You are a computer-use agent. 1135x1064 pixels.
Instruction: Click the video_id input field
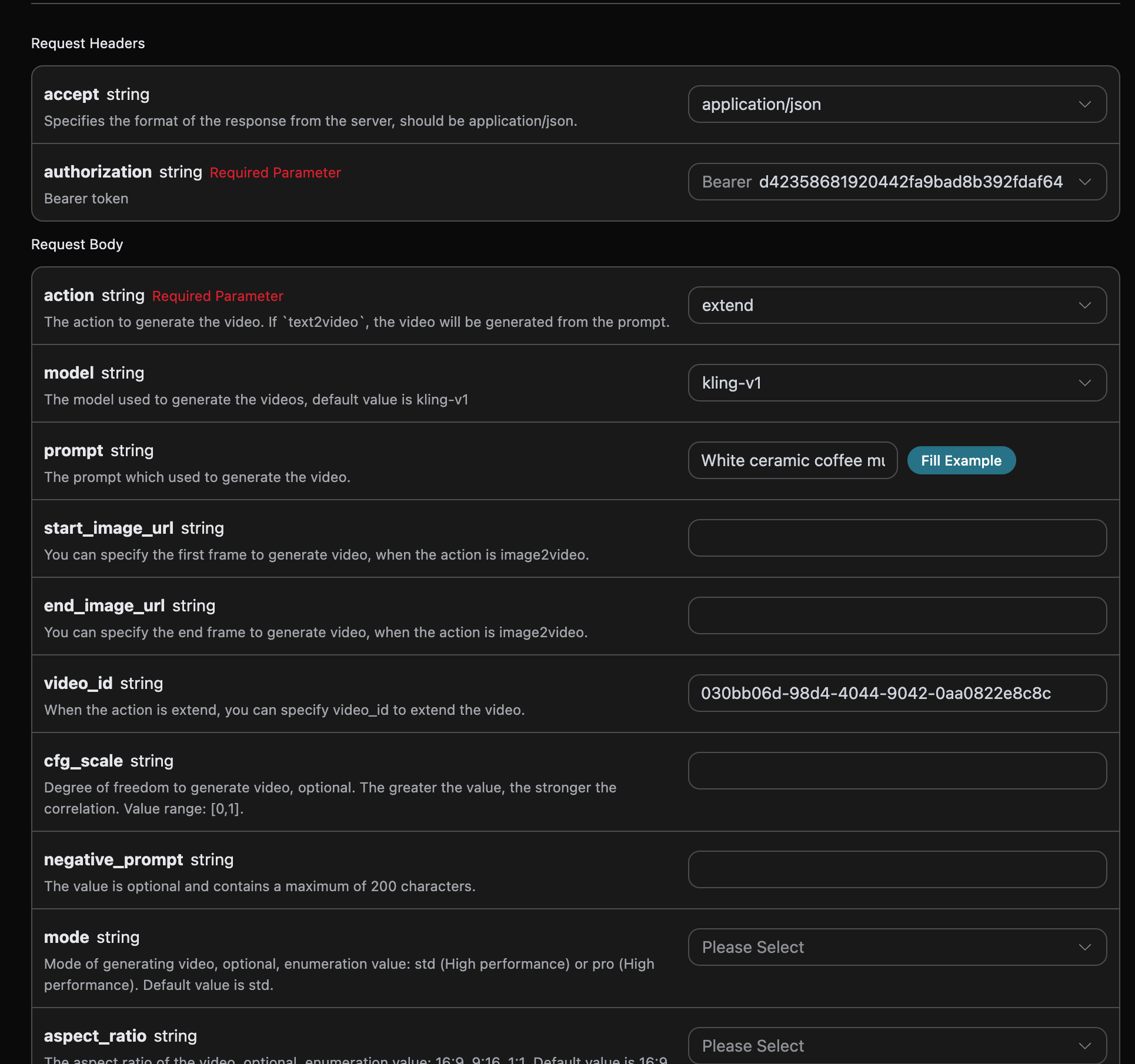point(897,693)
